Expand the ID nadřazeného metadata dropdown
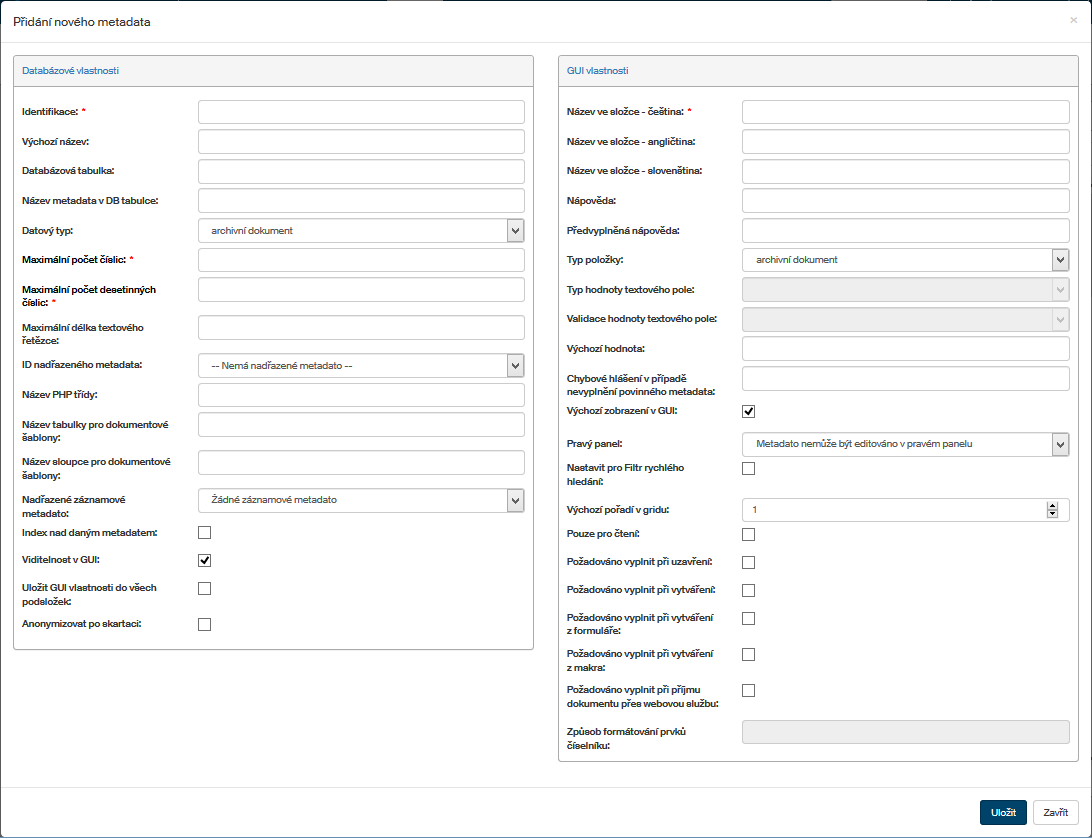Screen dimensions: 1092x838 coord(515,366)
